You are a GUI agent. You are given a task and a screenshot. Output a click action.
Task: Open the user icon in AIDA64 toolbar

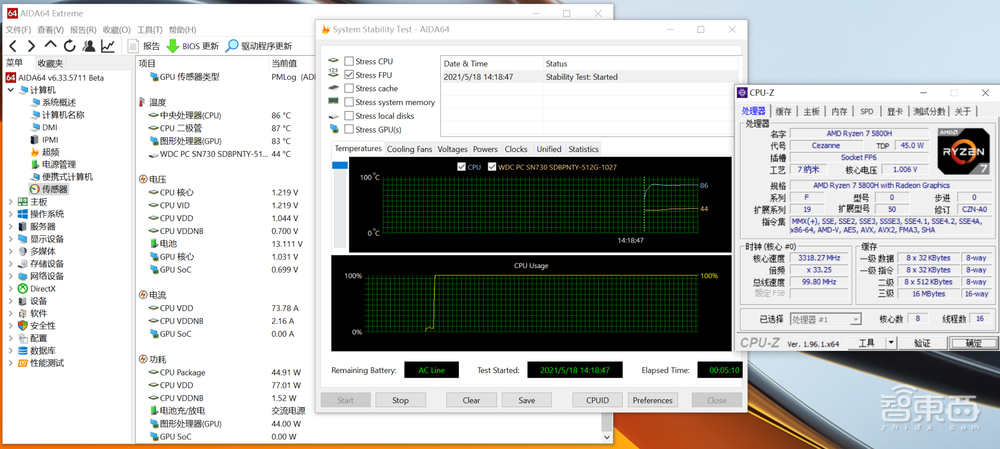pos(89,46)
